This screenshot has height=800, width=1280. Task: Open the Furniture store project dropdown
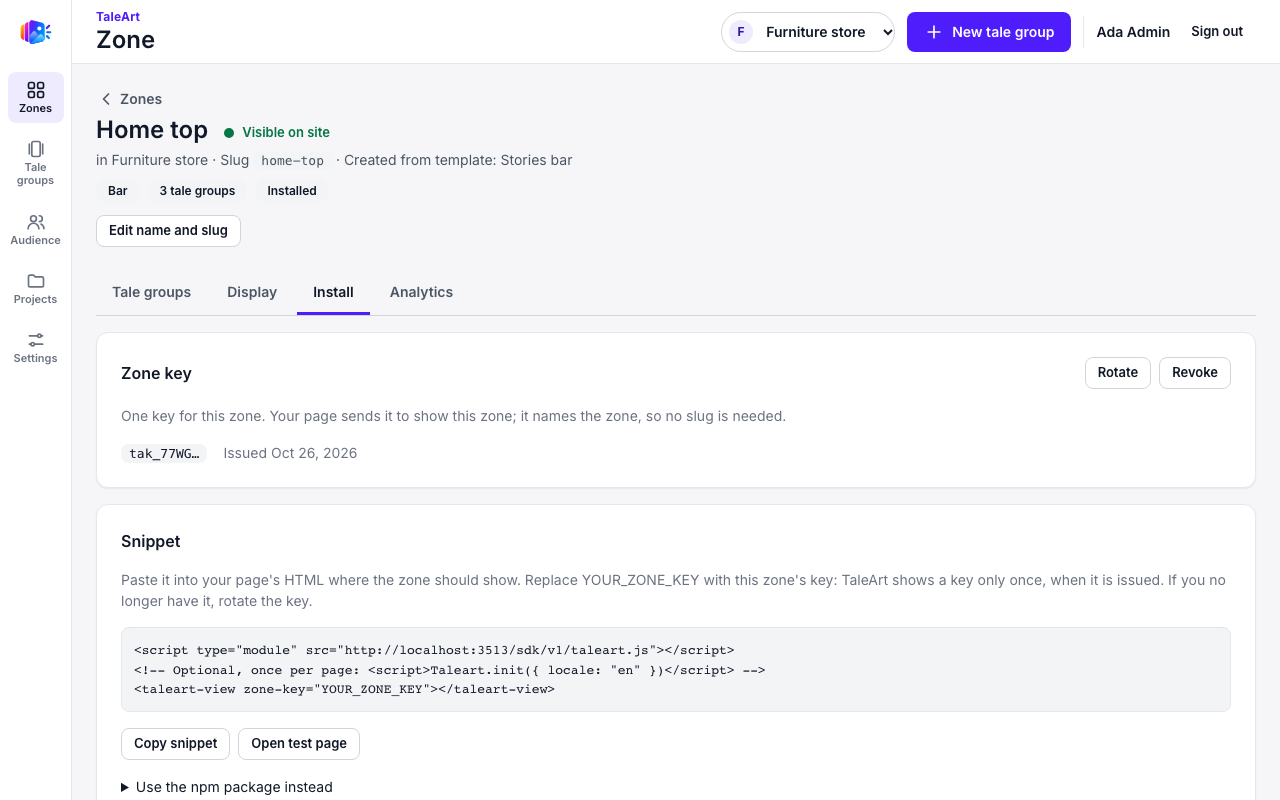pos(808,32)
